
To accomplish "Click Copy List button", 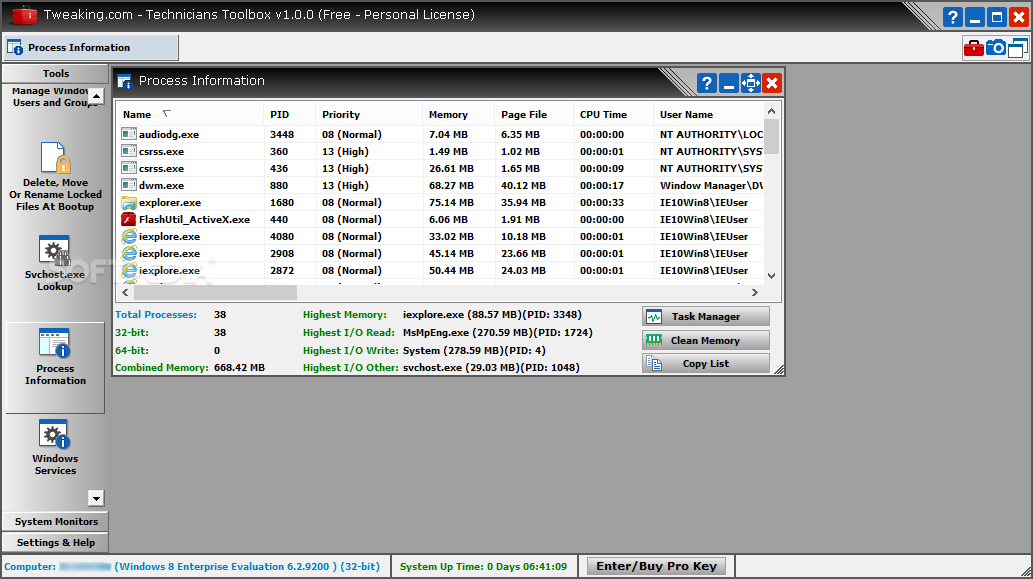I will 706,364.
